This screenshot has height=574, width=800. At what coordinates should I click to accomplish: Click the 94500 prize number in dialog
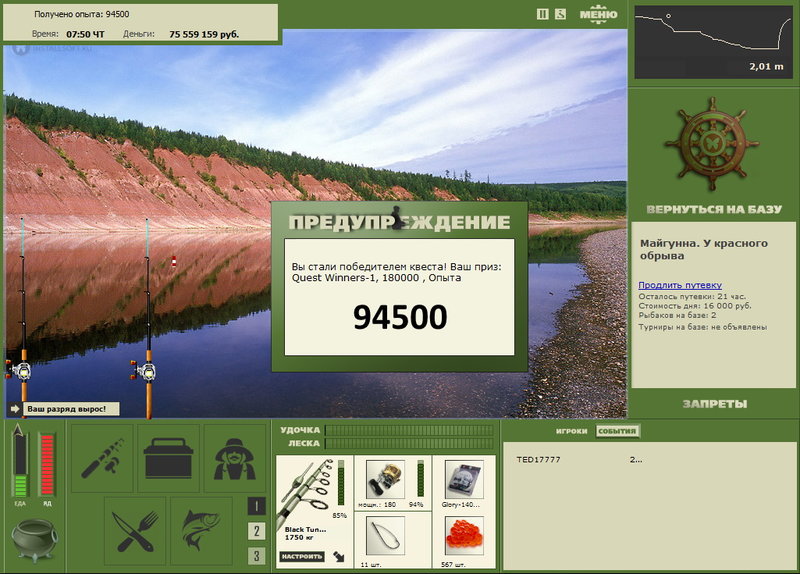click(400, 317)
